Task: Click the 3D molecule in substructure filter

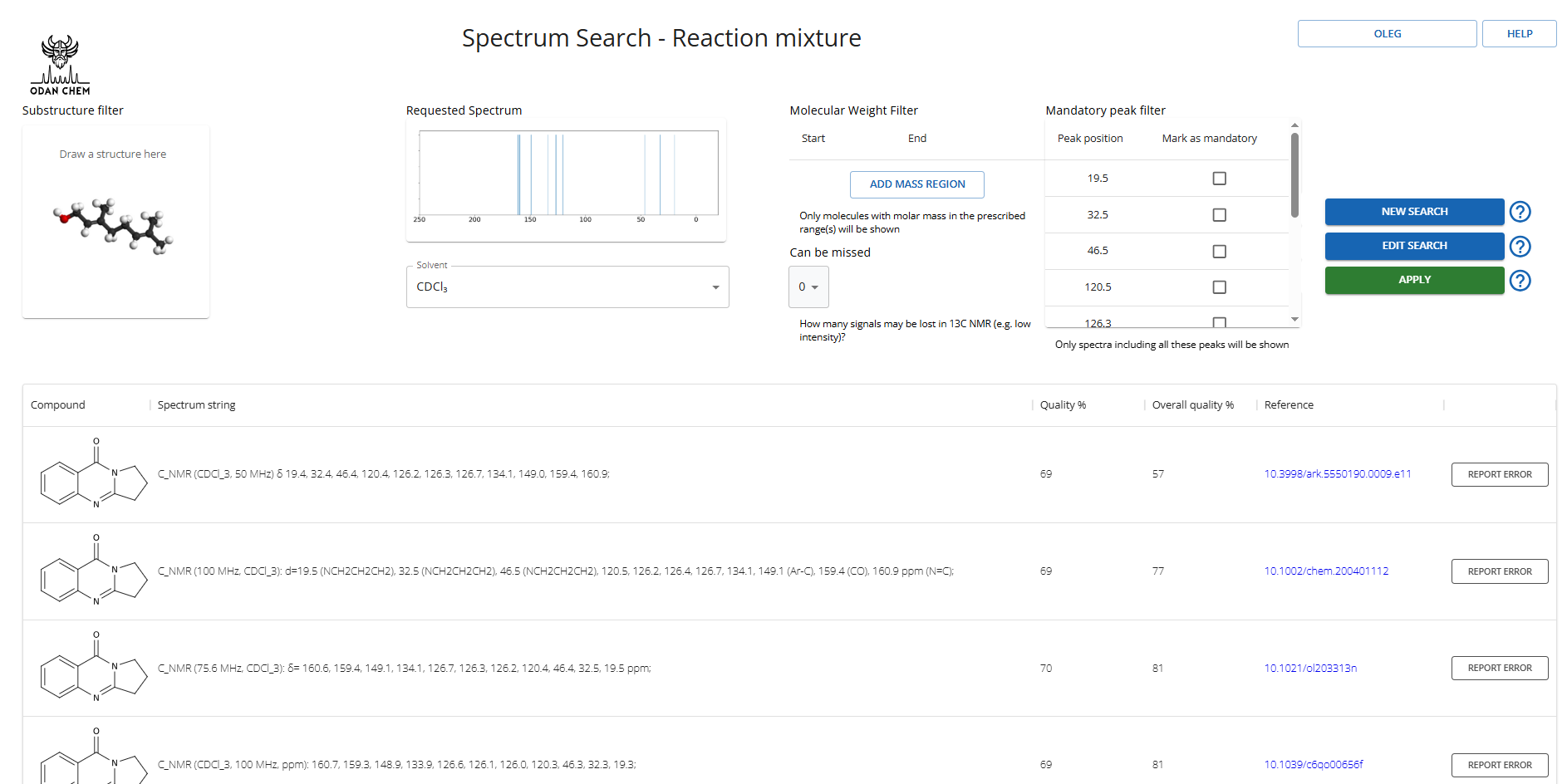Action: coord(114,225)
